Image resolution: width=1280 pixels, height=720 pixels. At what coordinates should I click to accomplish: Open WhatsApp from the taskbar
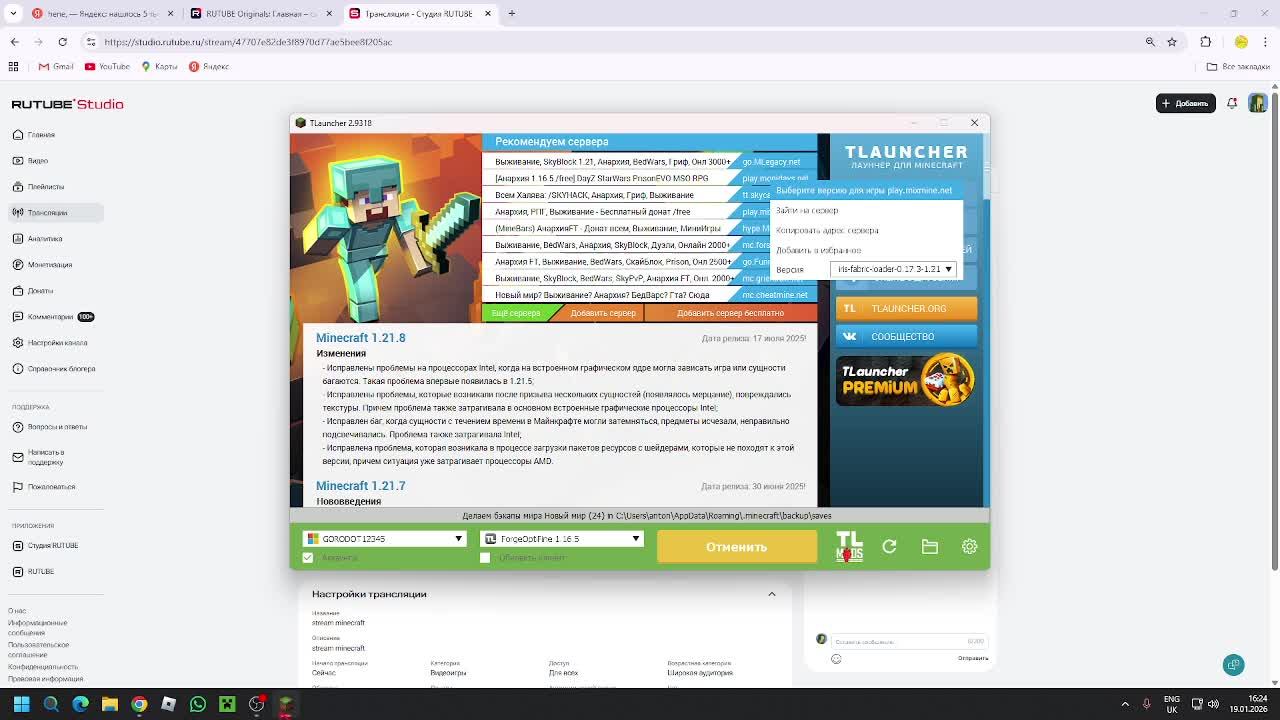coord(198,704)
